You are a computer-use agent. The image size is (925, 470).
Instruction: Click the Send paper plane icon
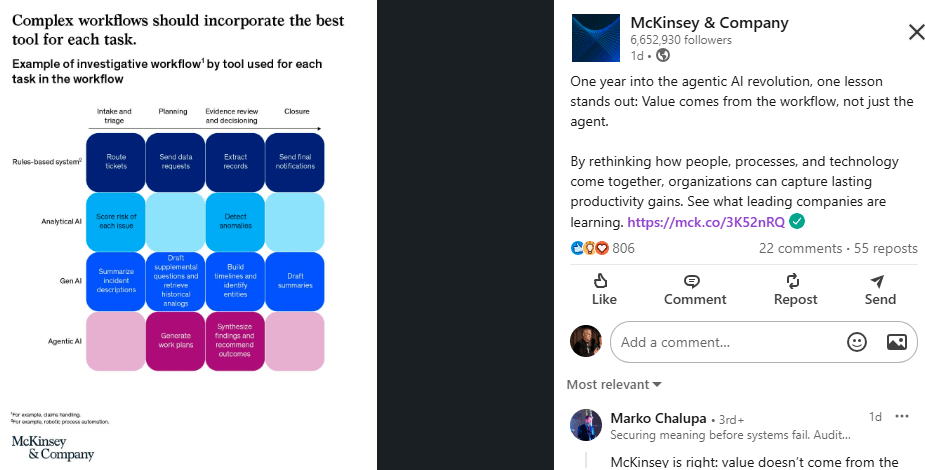879,281
